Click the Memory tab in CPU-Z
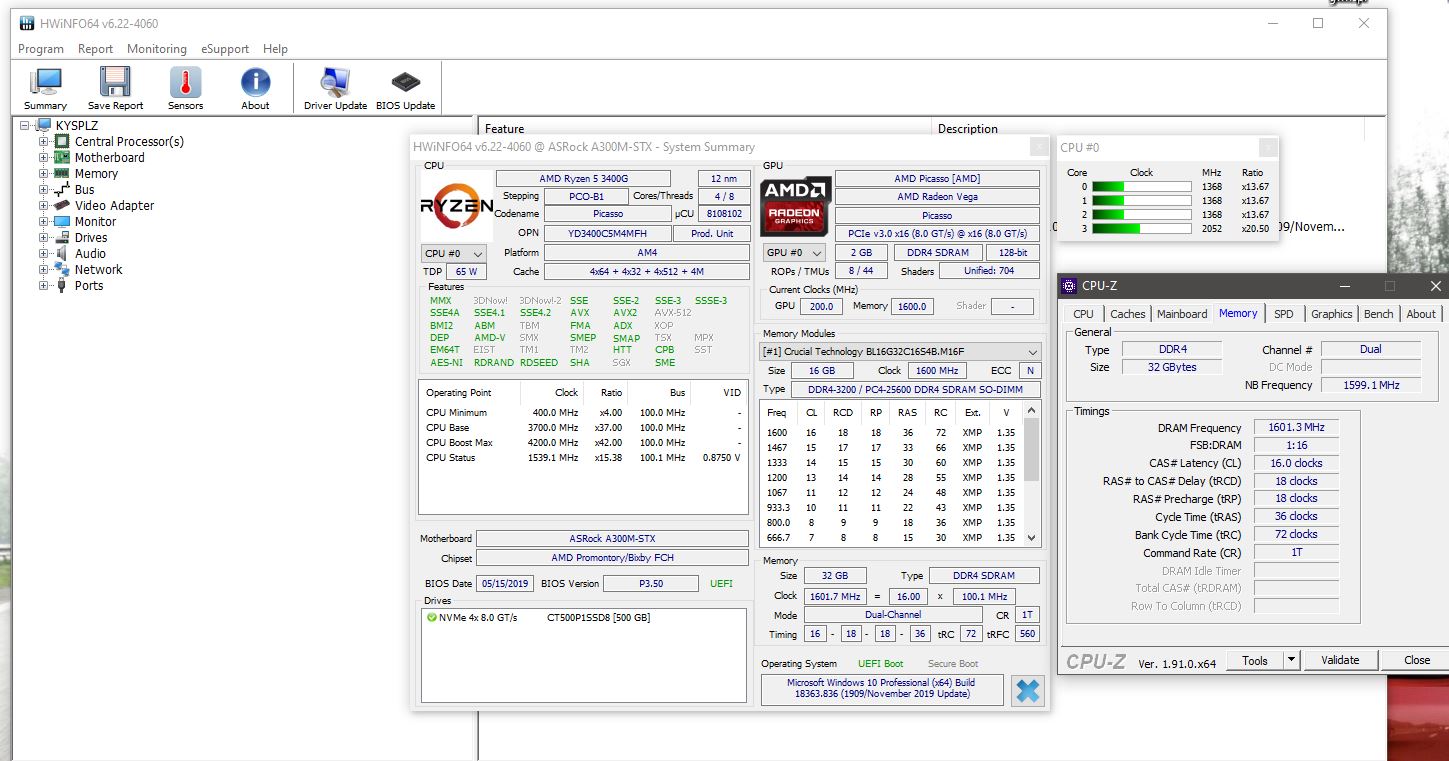 (x=1238, y=313)
